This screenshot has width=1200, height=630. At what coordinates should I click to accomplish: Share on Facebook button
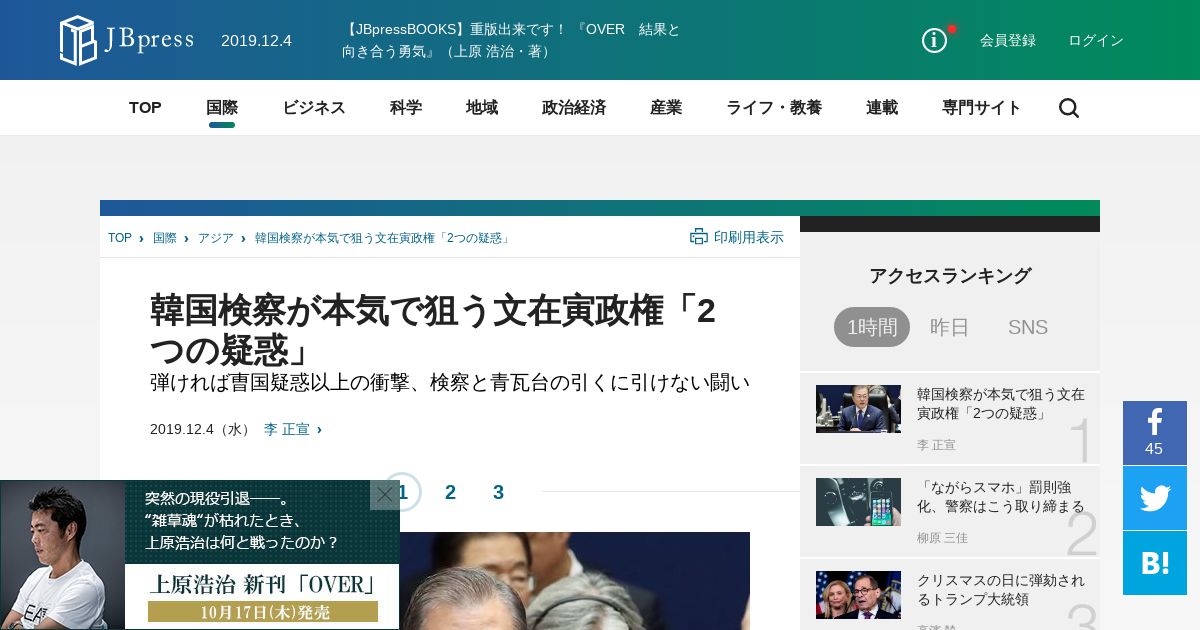click(x=1155, y=433)
